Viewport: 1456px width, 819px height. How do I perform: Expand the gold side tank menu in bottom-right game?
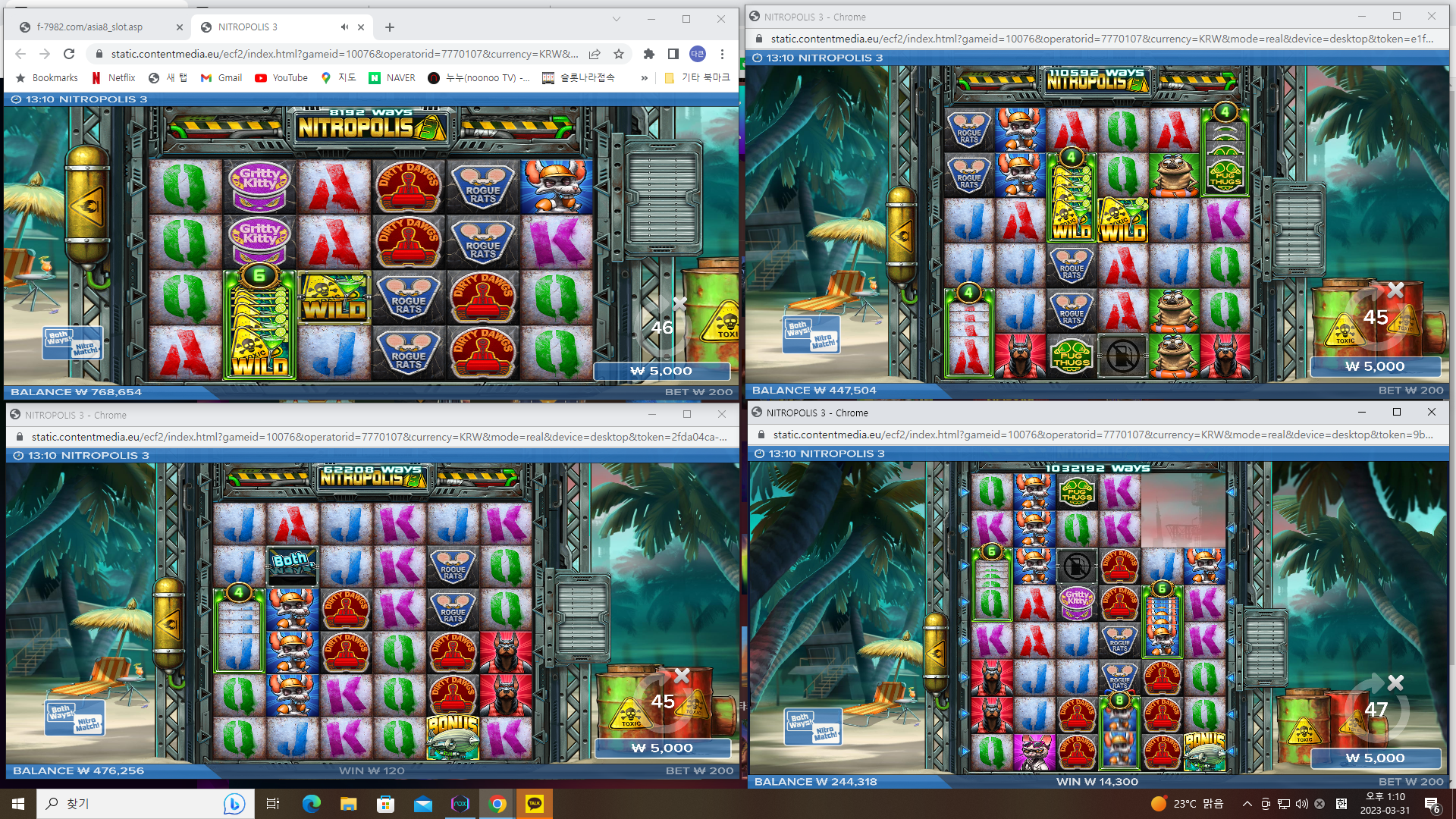point(936,653)
